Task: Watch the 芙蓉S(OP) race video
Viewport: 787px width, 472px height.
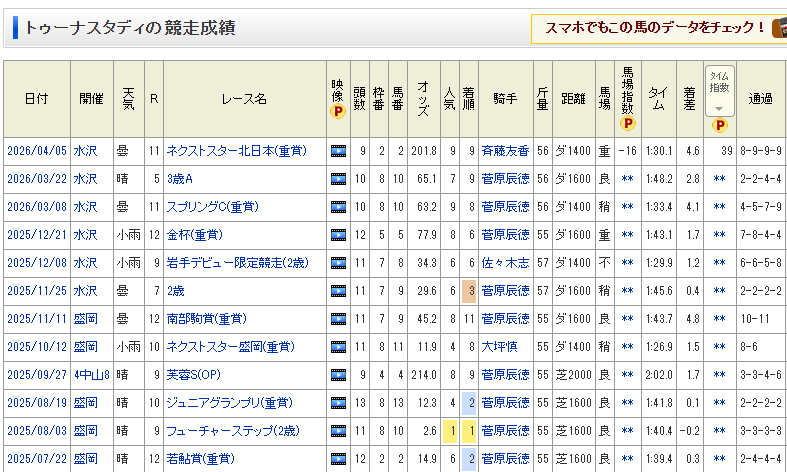Action: 338,375
